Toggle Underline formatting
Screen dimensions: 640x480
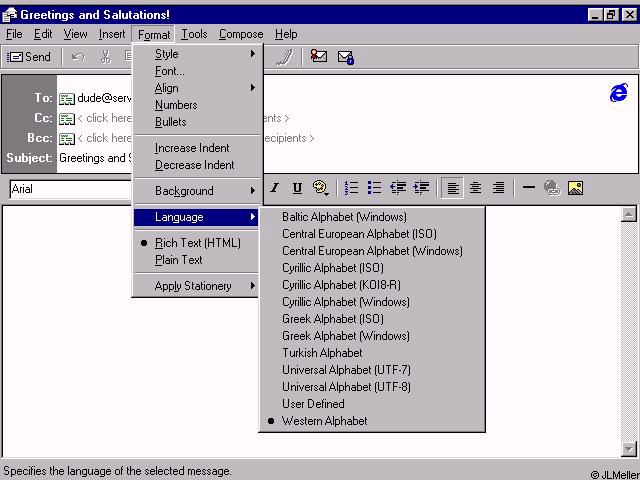297,188
